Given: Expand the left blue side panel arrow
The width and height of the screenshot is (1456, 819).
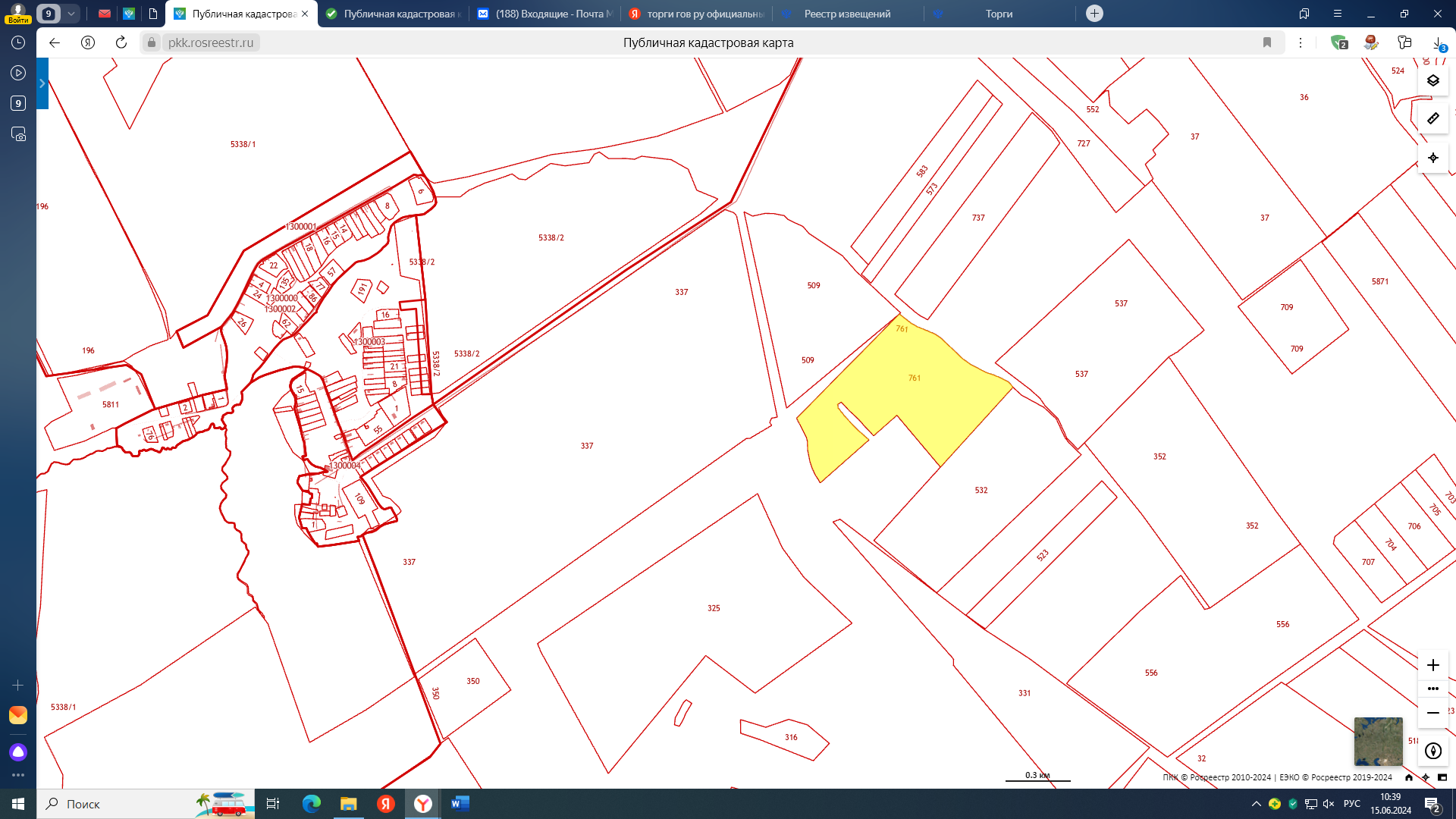Looking at the screenshot, I should (42, 83).
